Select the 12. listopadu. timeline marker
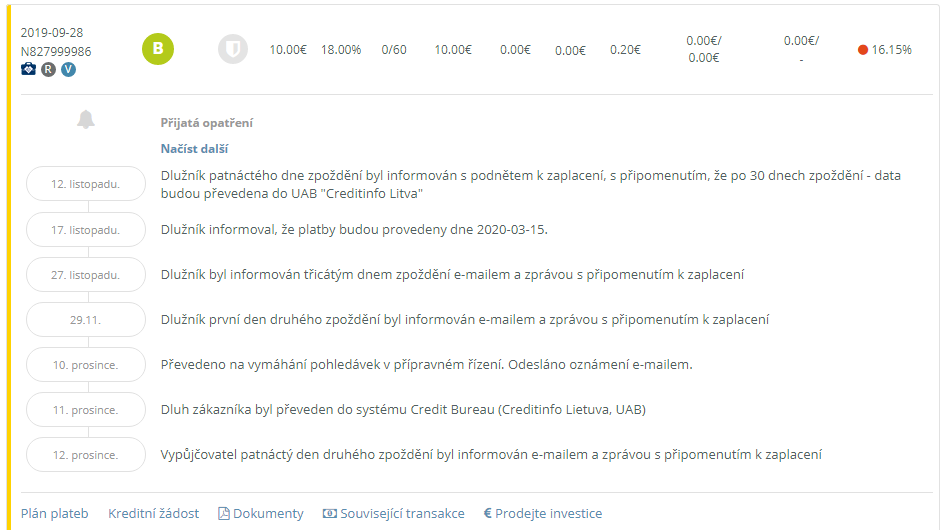The height and width of the screenshot is (530, 947). (86, 184)
